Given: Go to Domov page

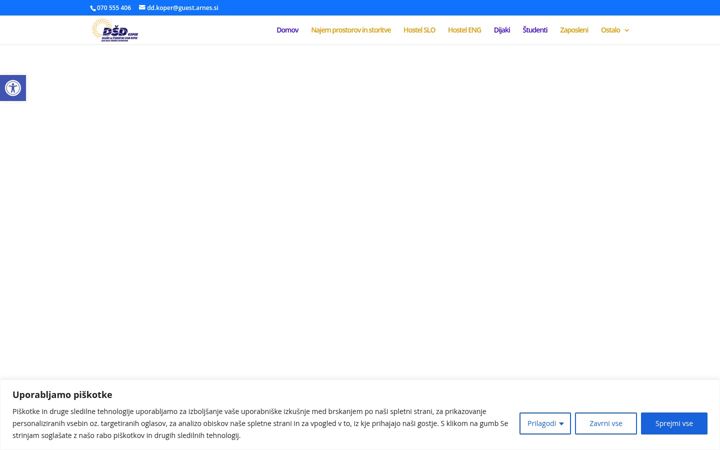Looking at the screenshot, I should tap(287, 30).
